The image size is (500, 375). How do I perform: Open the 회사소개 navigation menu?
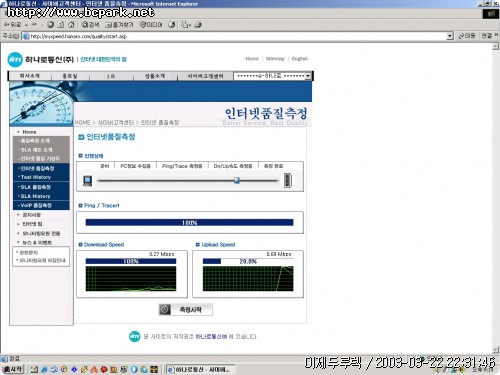[x=30, y=76]
